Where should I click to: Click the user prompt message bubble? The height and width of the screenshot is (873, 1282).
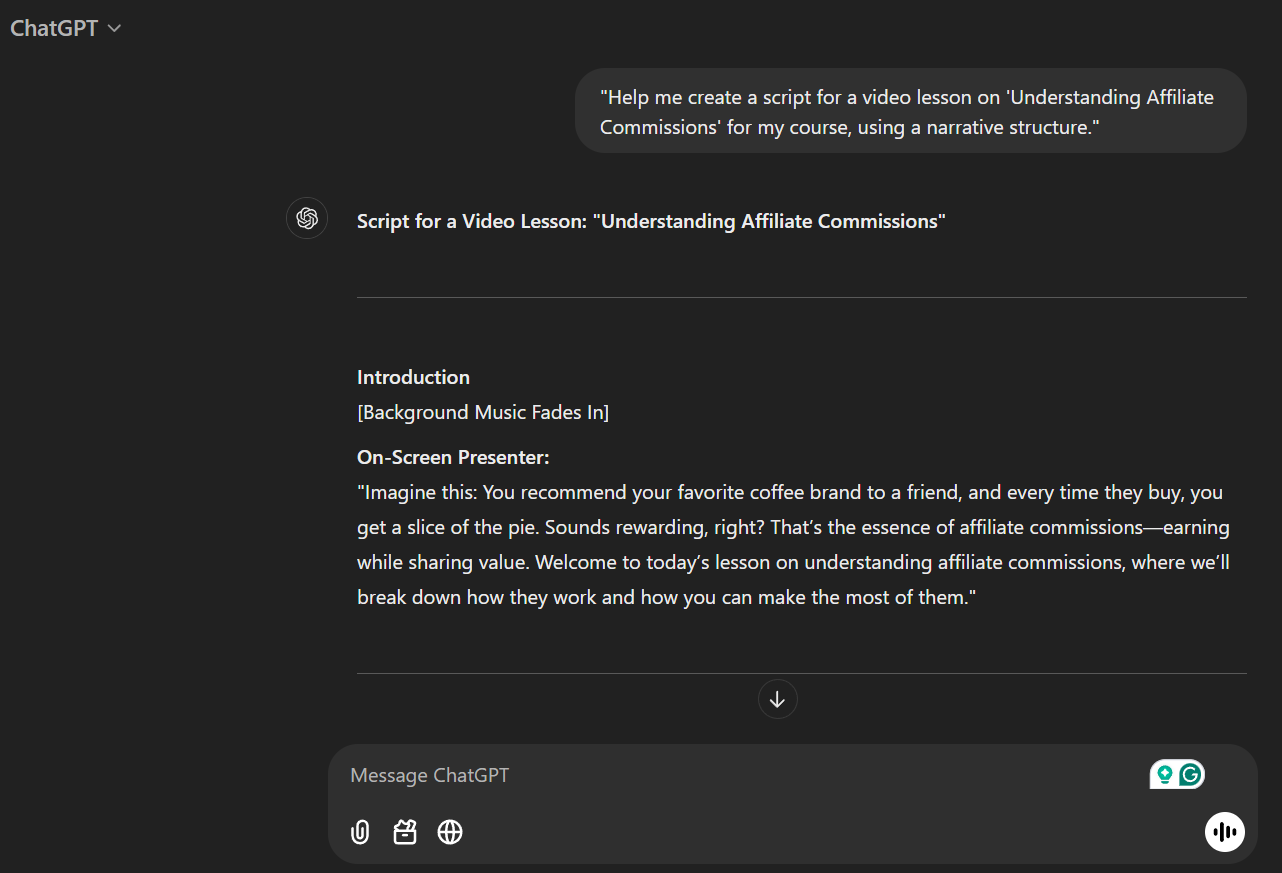911,111
